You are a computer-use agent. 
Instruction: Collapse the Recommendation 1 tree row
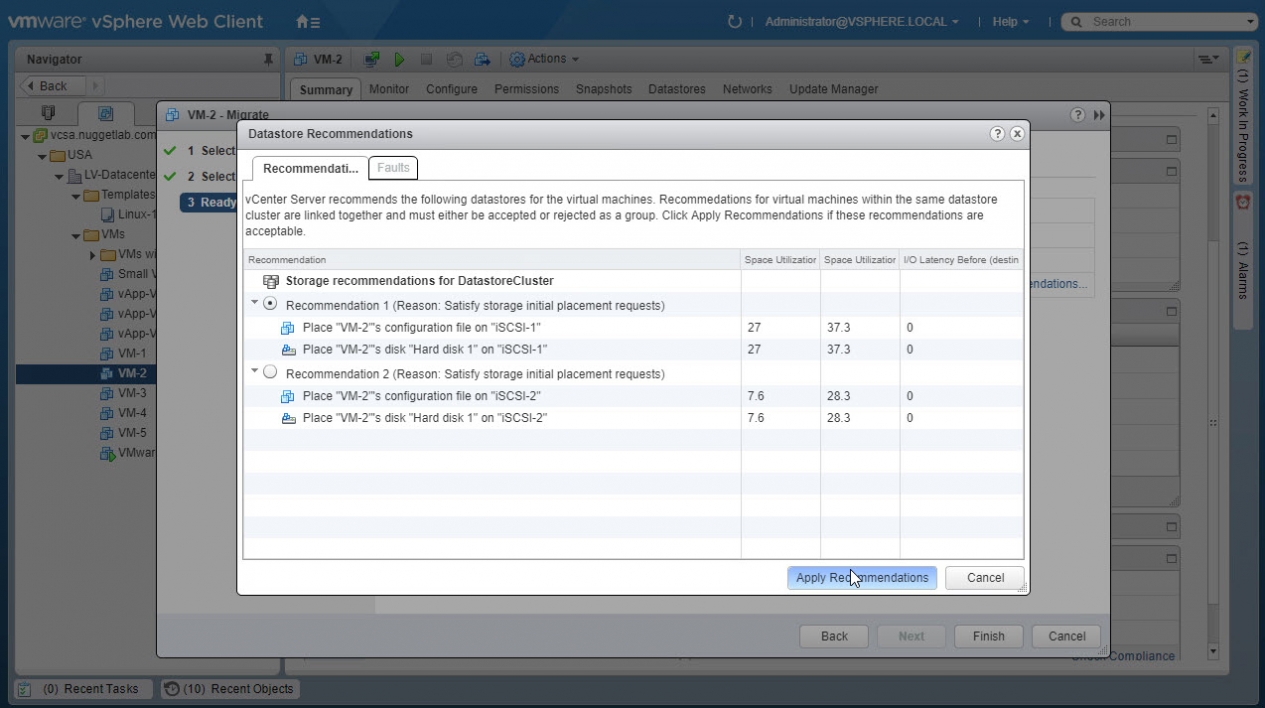coord(254,303)
